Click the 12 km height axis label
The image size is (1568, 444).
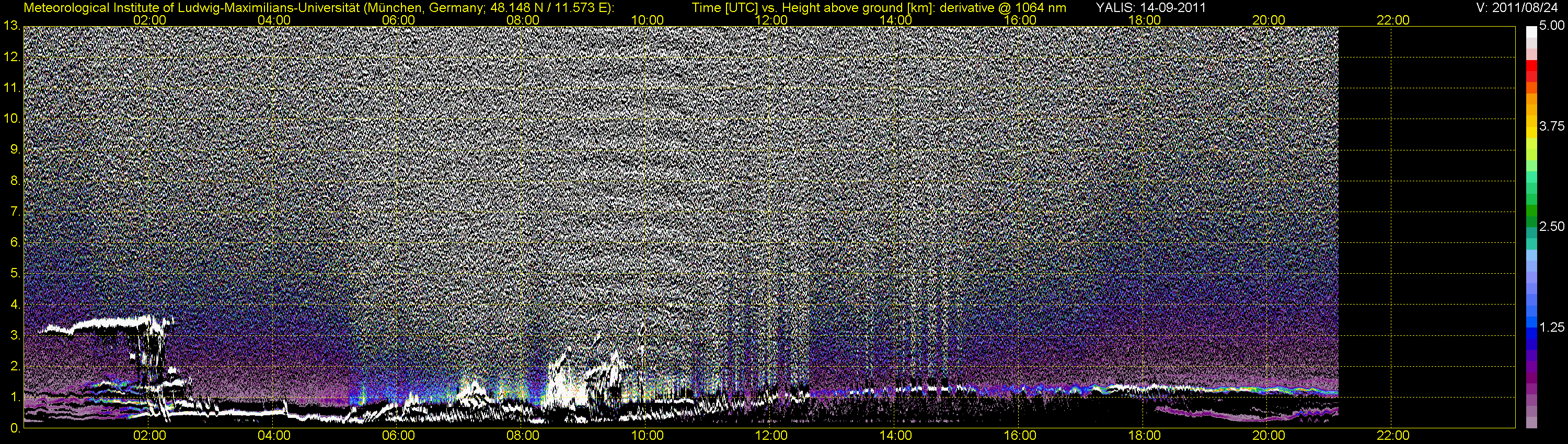click(x=11, y=56)
